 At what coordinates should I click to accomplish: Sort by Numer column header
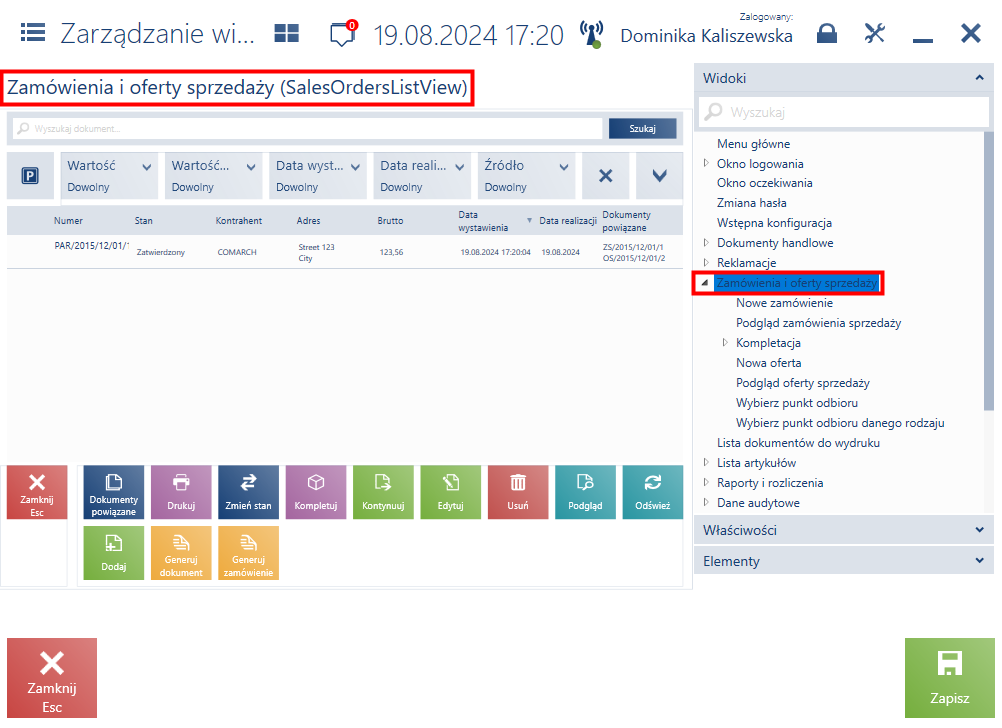[x=68, y=221]
